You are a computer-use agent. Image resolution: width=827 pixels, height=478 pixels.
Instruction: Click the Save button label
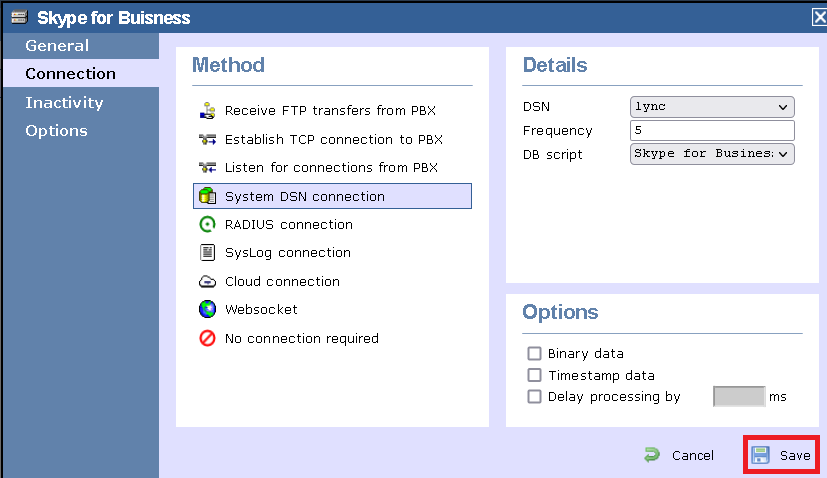pos(795,455)
